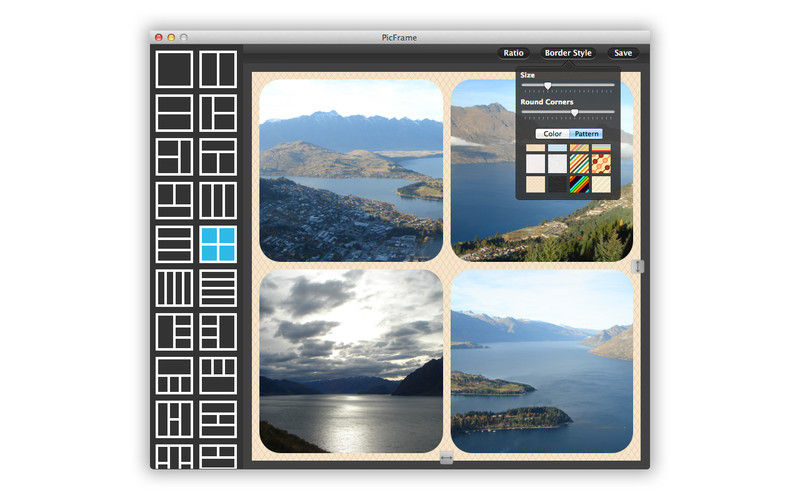
Task: Click the Round Corners slider handle
Action: tap(574, 113)
